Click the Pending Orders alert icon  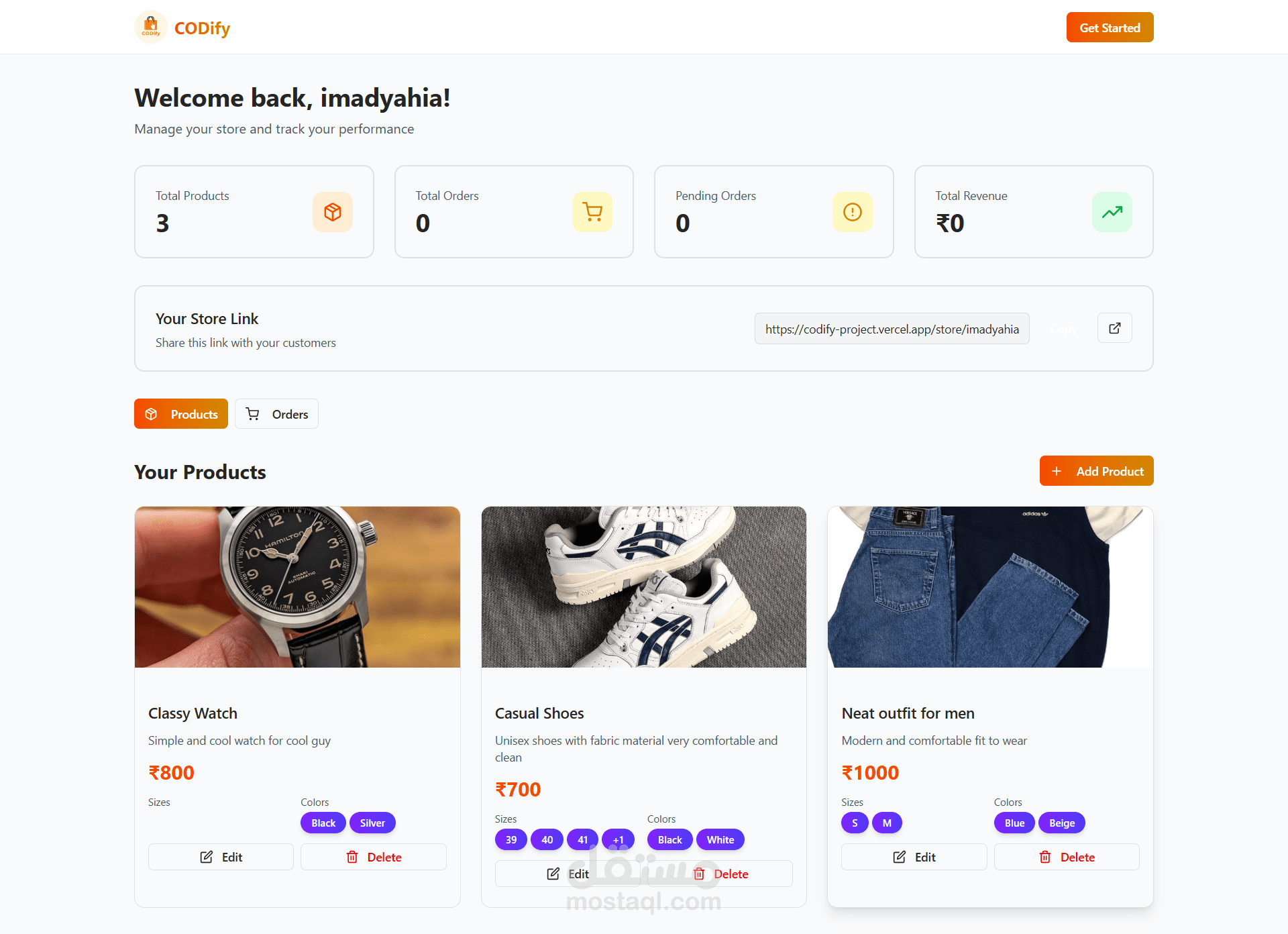852,212
